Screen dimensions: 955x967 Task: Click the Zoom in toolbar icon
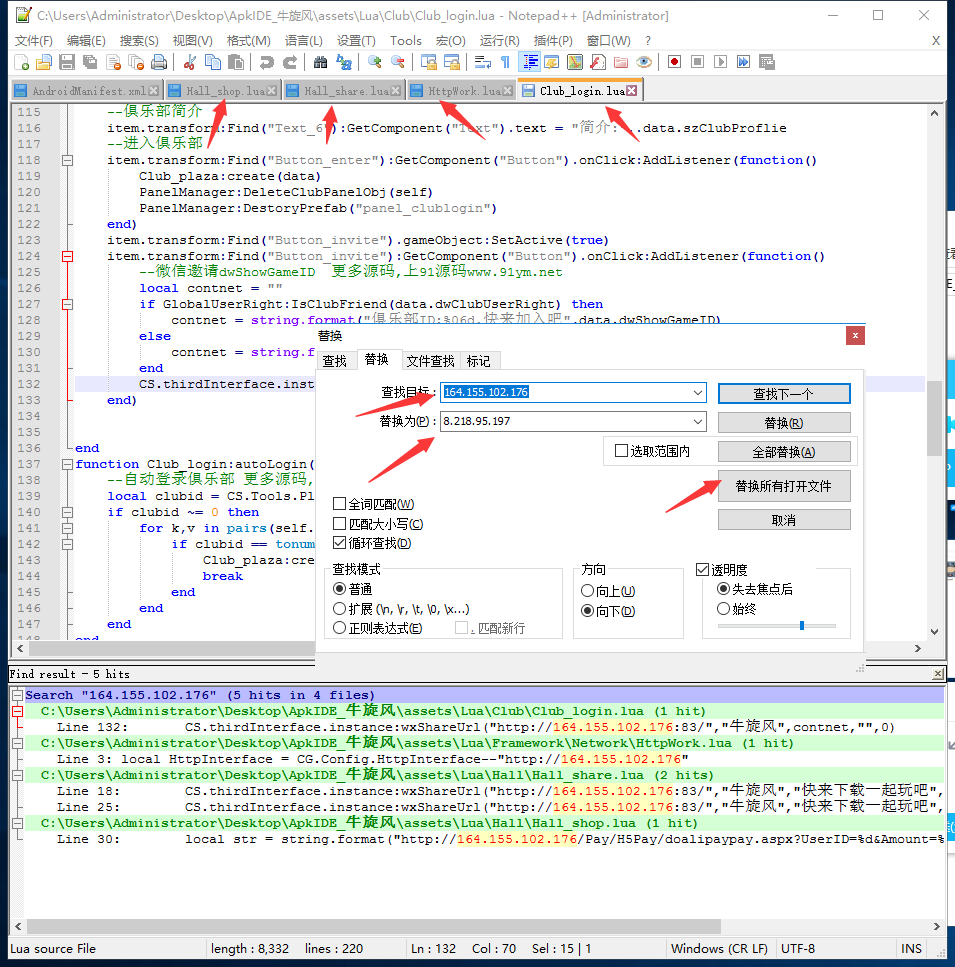click(x=375, y=62)
